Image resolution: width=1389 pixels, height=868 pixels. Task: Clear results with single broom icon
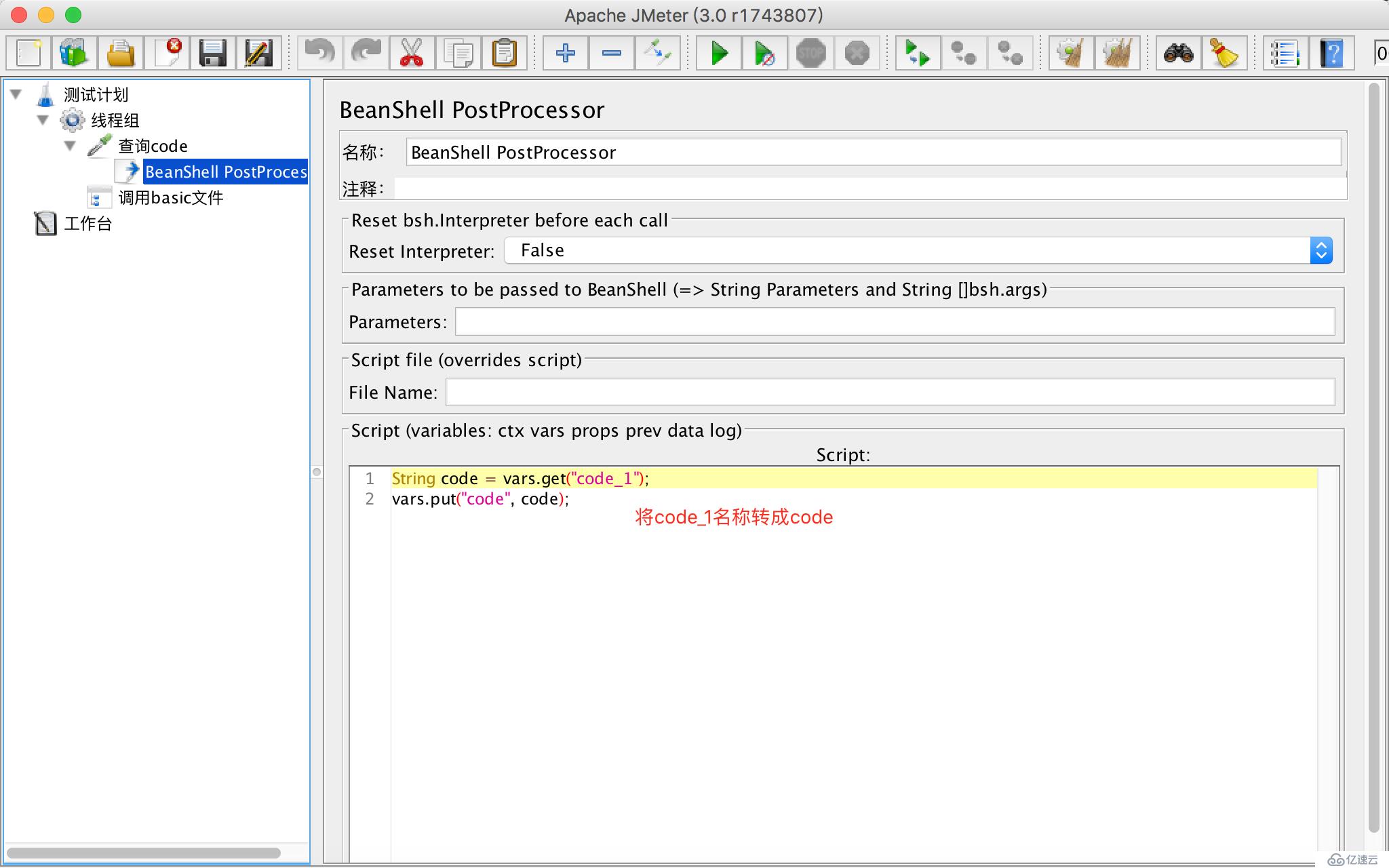(x=1072, y=53)
